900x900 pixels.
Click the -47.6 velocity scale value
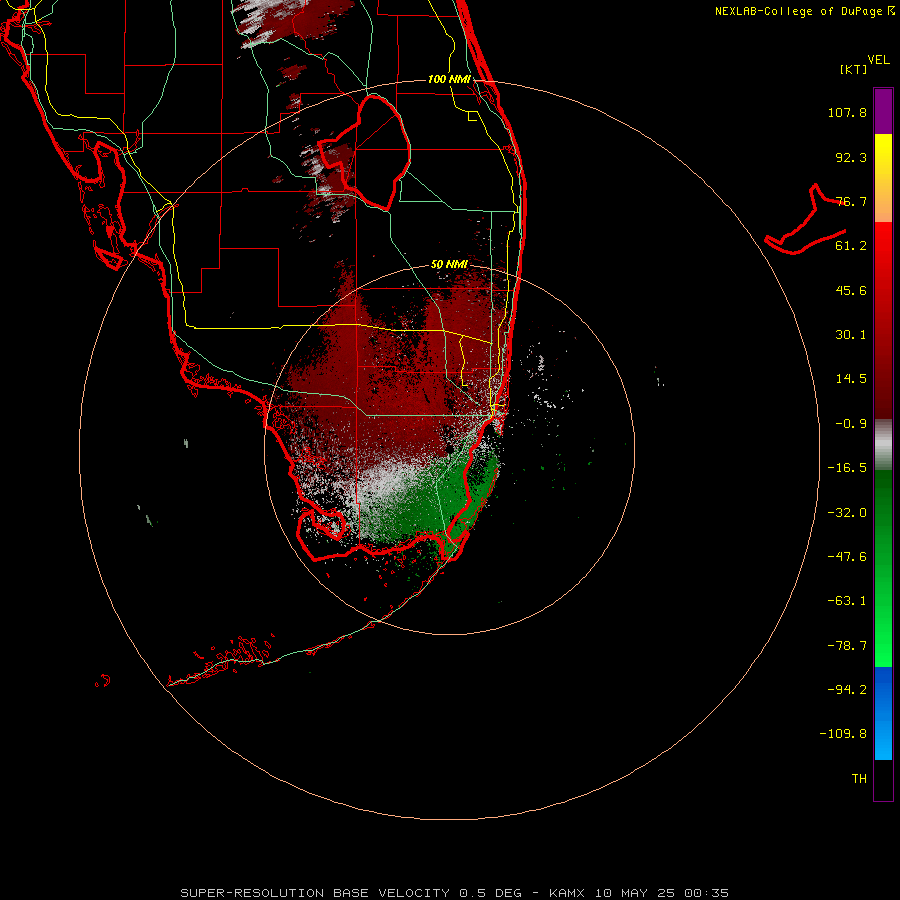pos(847,557)
